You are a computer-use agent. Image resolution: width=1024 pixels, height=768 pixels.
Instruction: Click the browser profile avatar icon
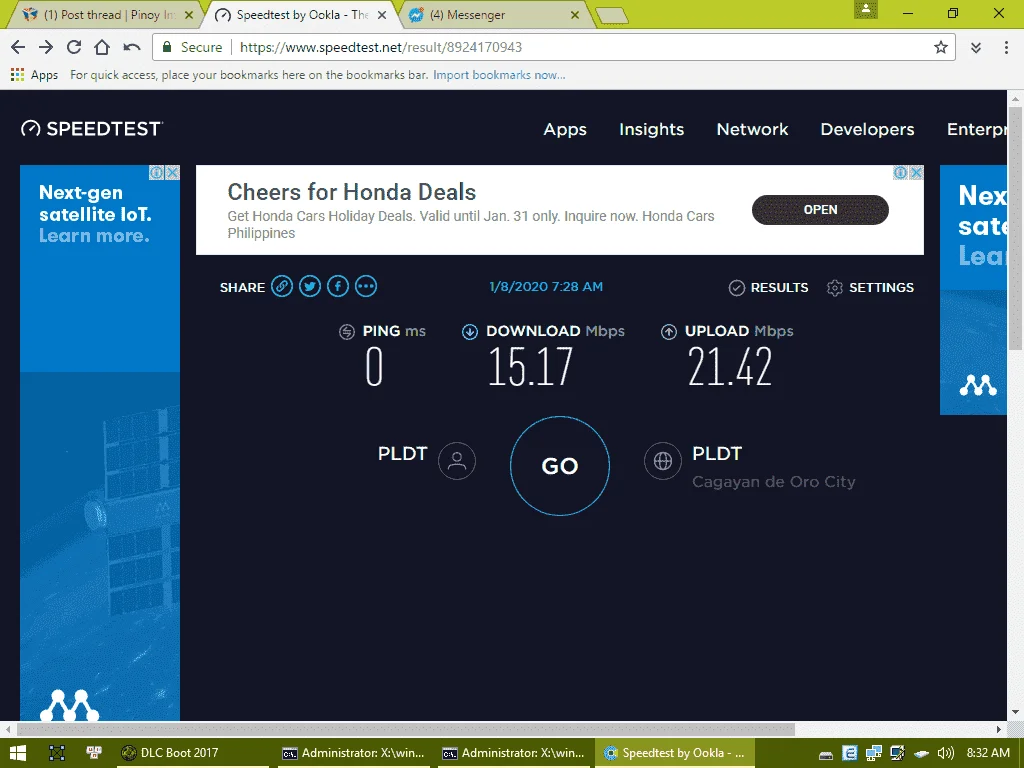866,8
